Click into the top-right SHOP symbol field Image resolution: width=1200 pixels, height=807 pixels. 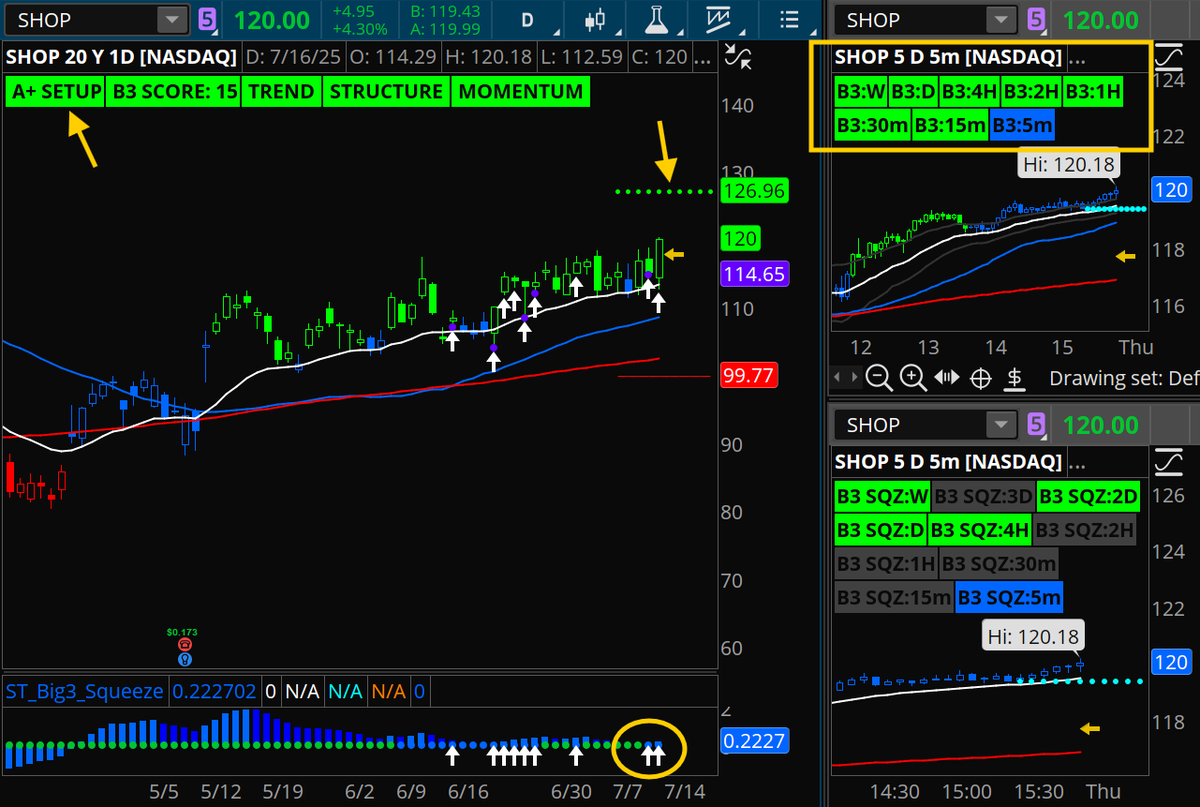click(912, 19)
